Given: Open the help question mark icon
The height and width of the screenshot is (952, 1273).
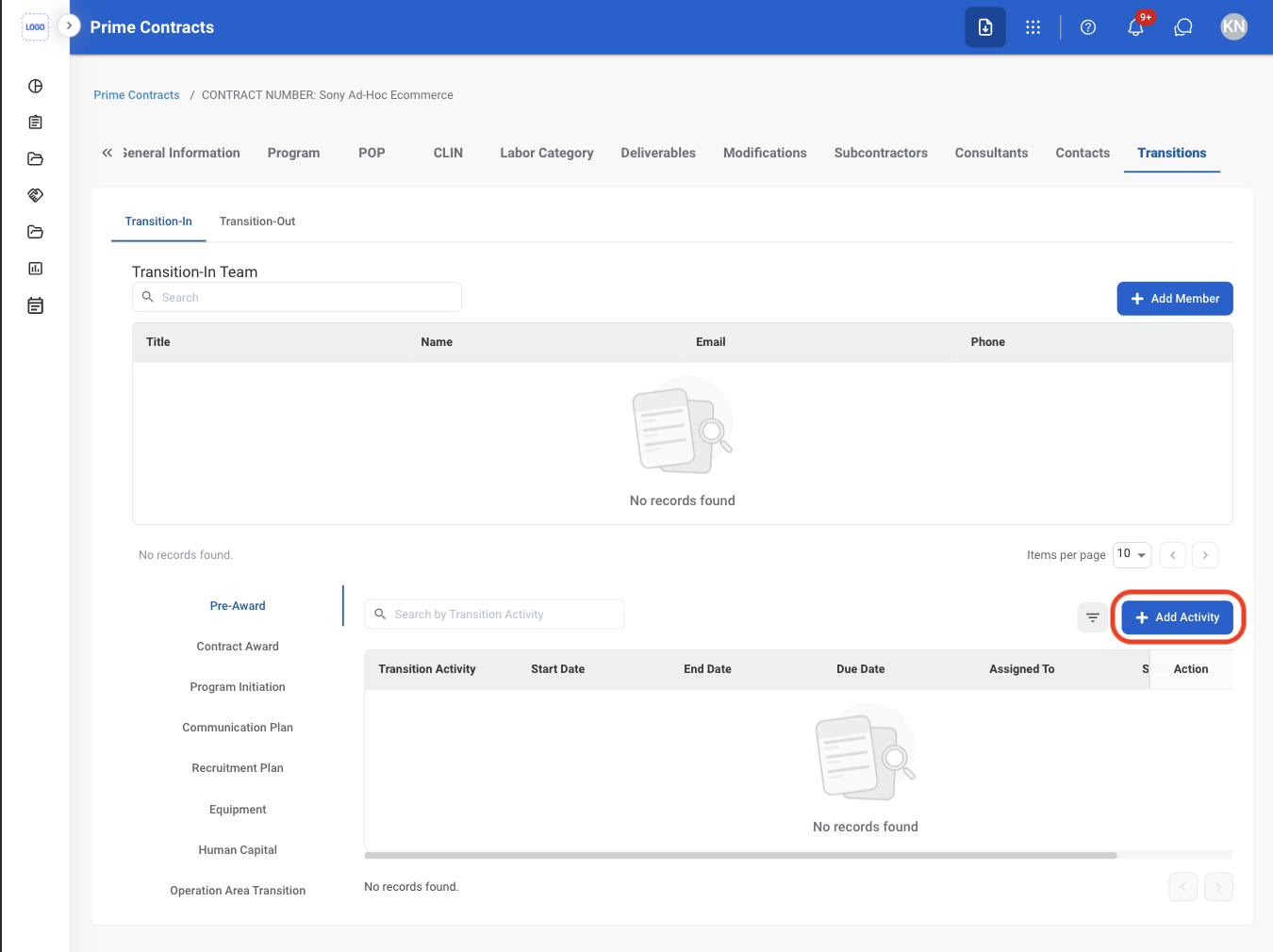Looking at the screenshot, I should point(1088,27).
